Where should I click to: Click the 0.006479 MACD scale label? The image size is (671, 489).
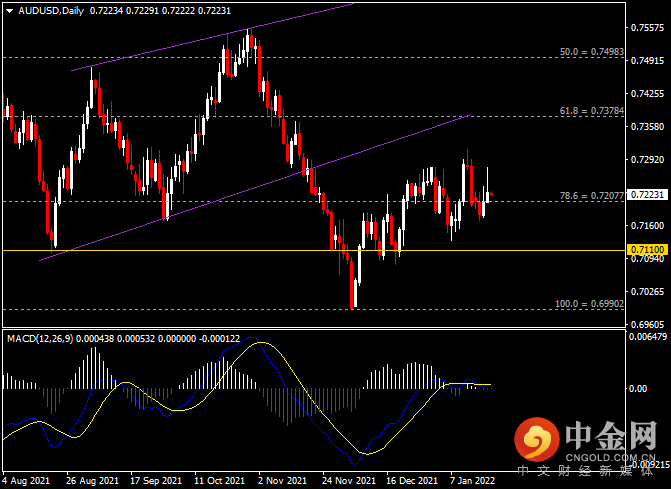[647, 339]
